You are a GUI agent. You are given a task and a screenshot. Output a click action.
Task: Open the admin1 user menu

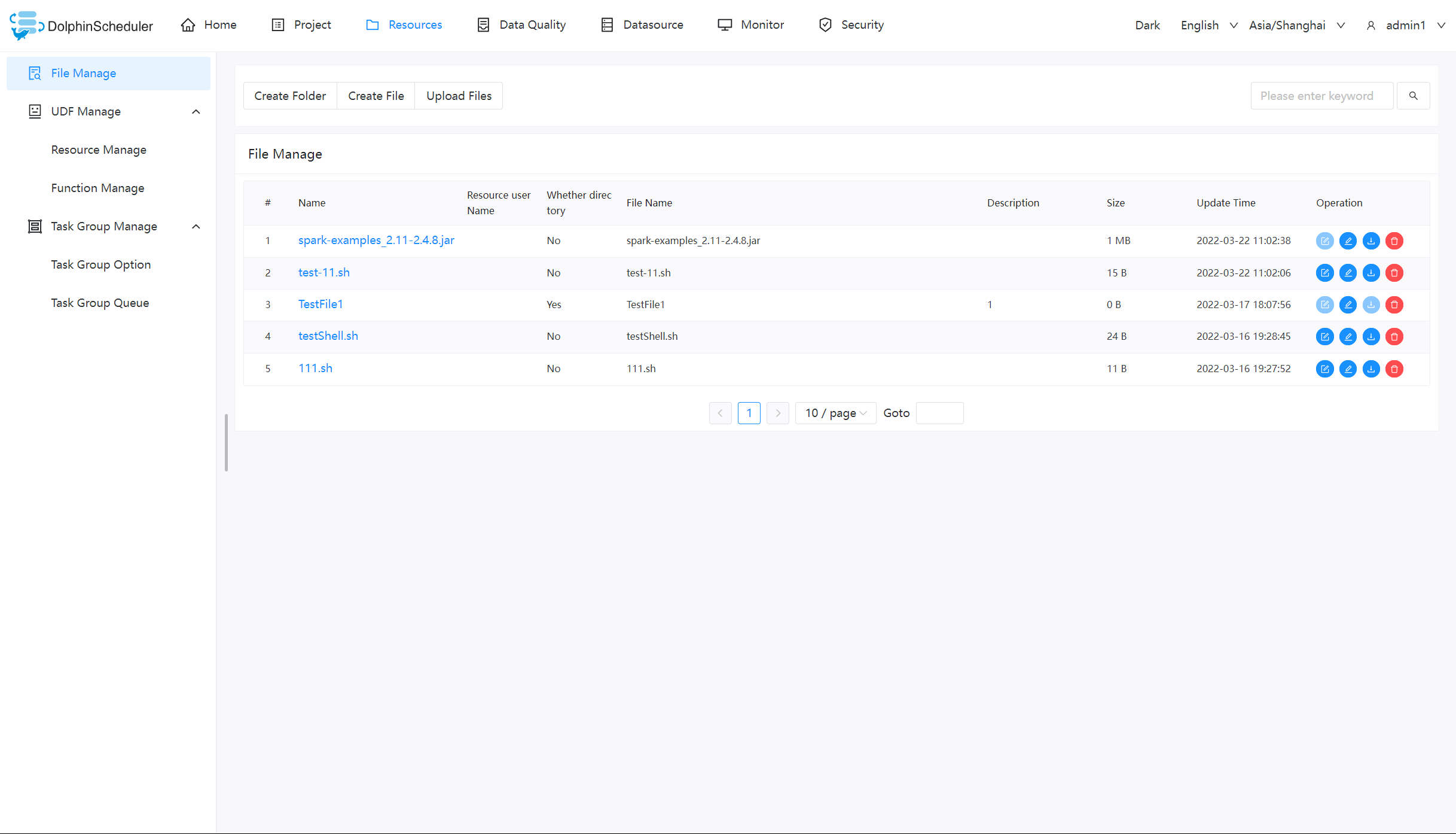pos(1406,25)
